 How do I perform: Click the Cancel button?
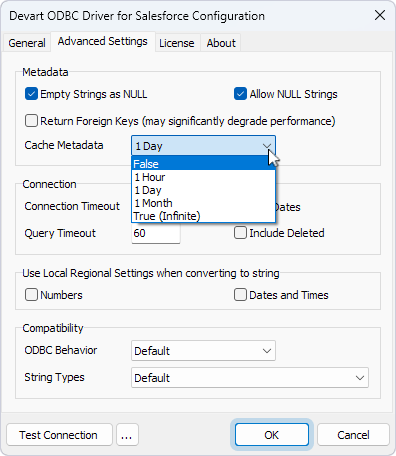pos(353,435)
